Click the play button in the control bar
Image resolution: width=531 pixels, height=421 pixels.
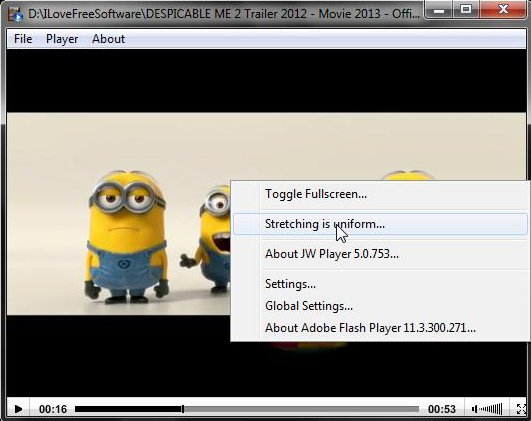(x=18, y=409)
